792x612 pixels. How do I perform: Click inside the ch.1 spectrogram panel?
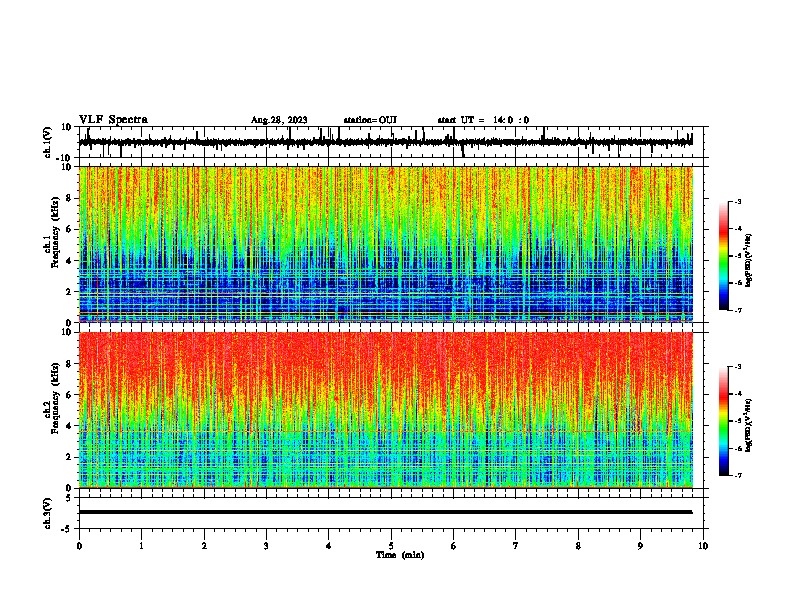386,244
